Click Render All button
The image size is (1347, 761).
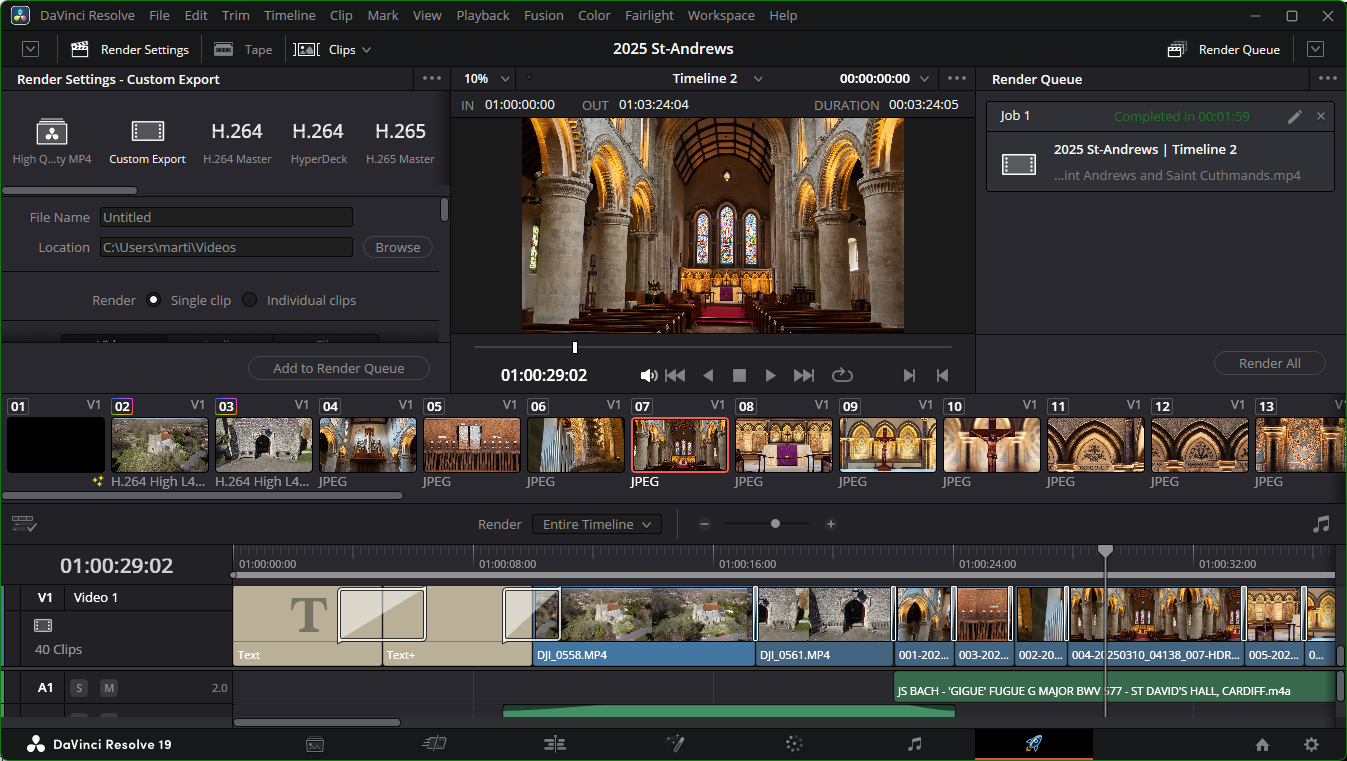(1269, 363)
